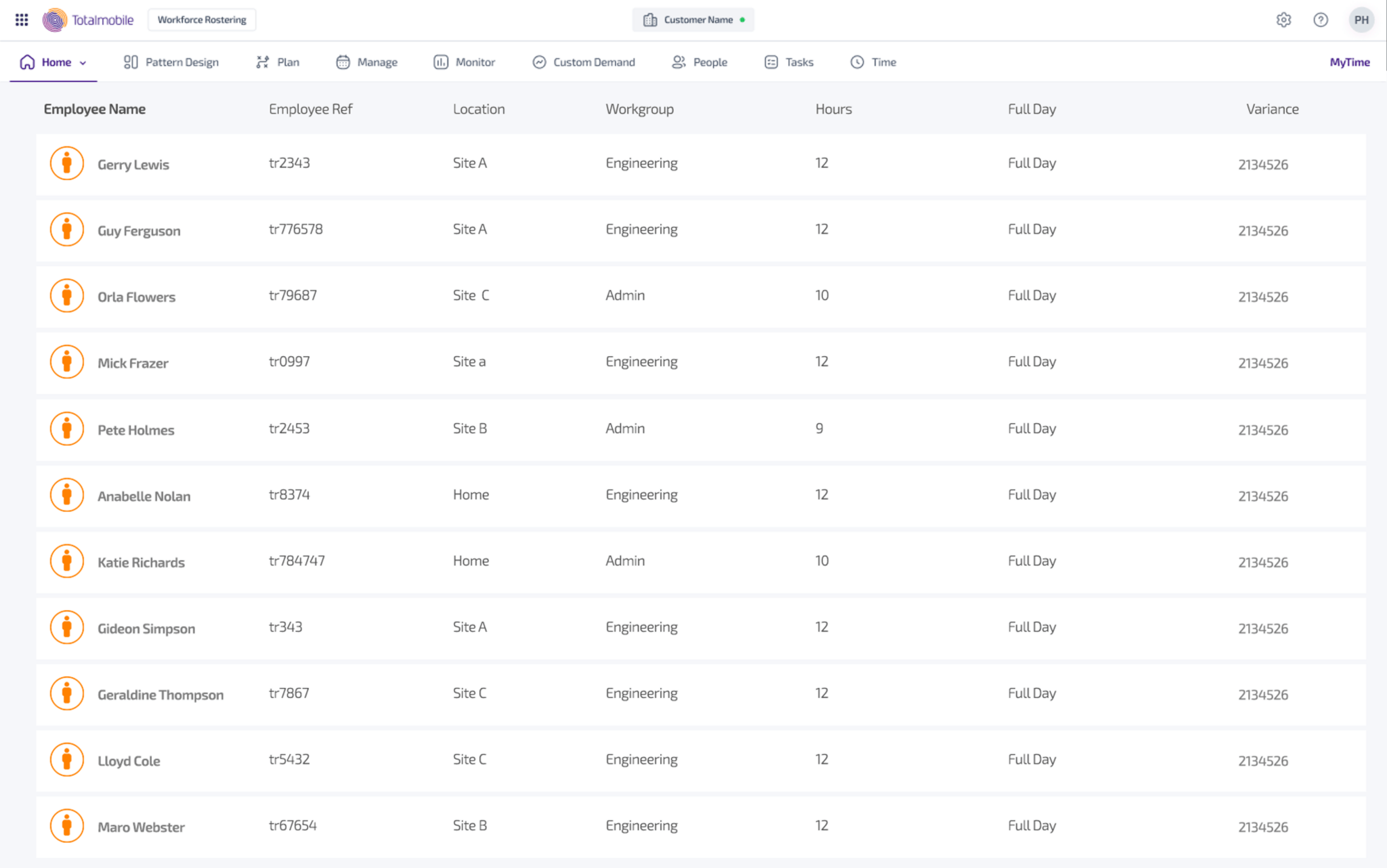
Task: Expand the Home navigation dropdown
Action: pyautogui.click(x=83, y=62)
